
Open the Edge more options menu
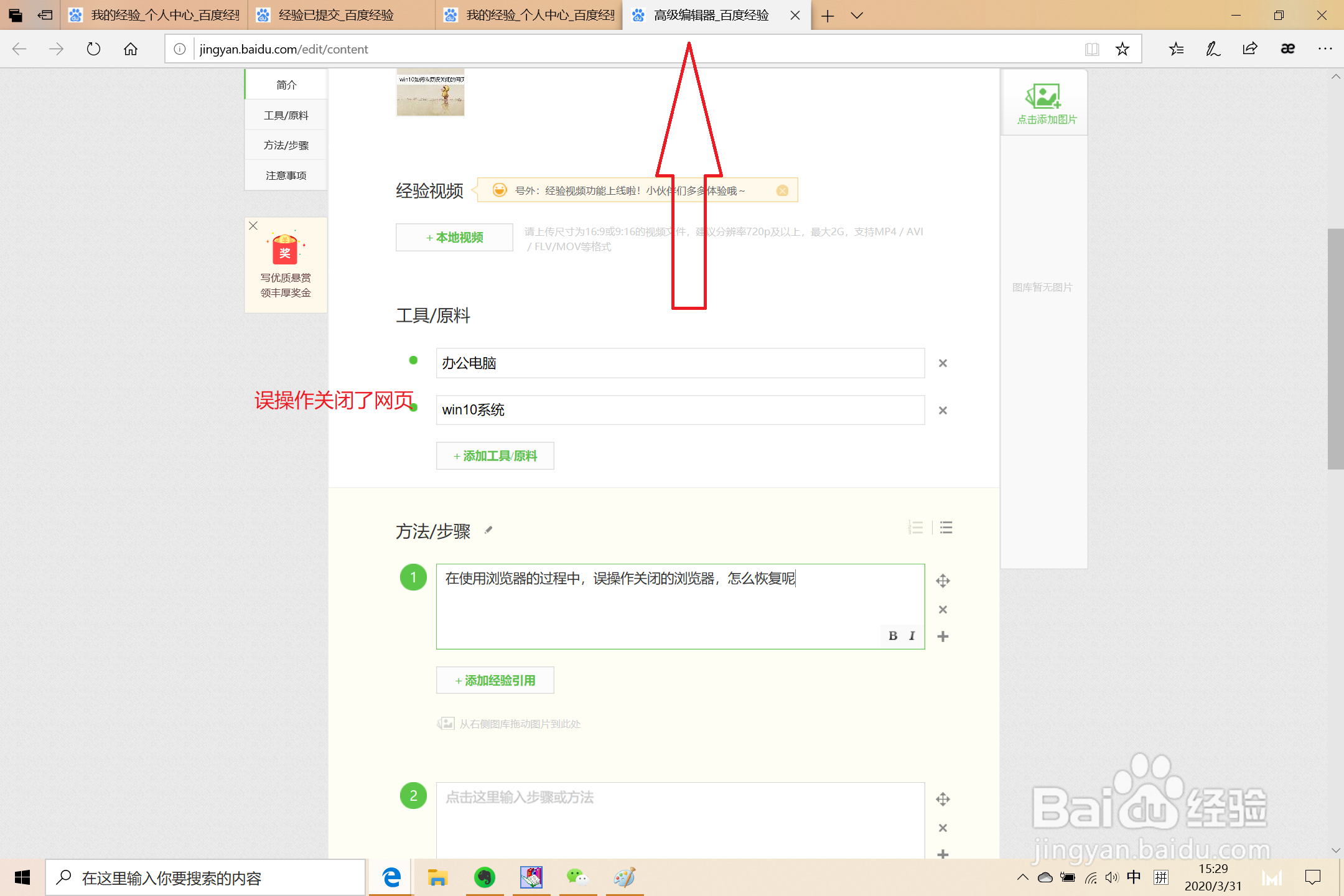coord(1325,49)
